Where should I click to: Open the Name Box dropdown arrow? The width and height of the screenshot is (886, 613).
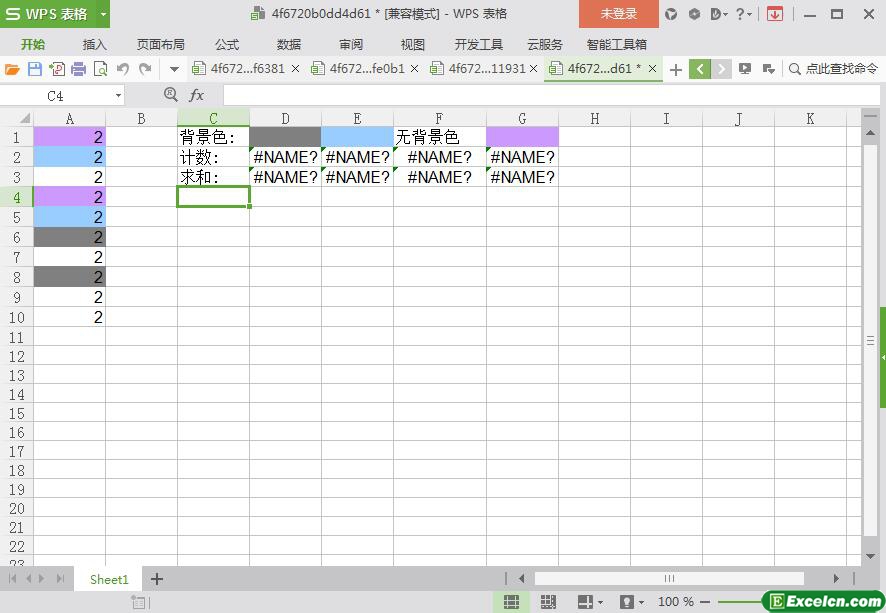tap(118, 95)
